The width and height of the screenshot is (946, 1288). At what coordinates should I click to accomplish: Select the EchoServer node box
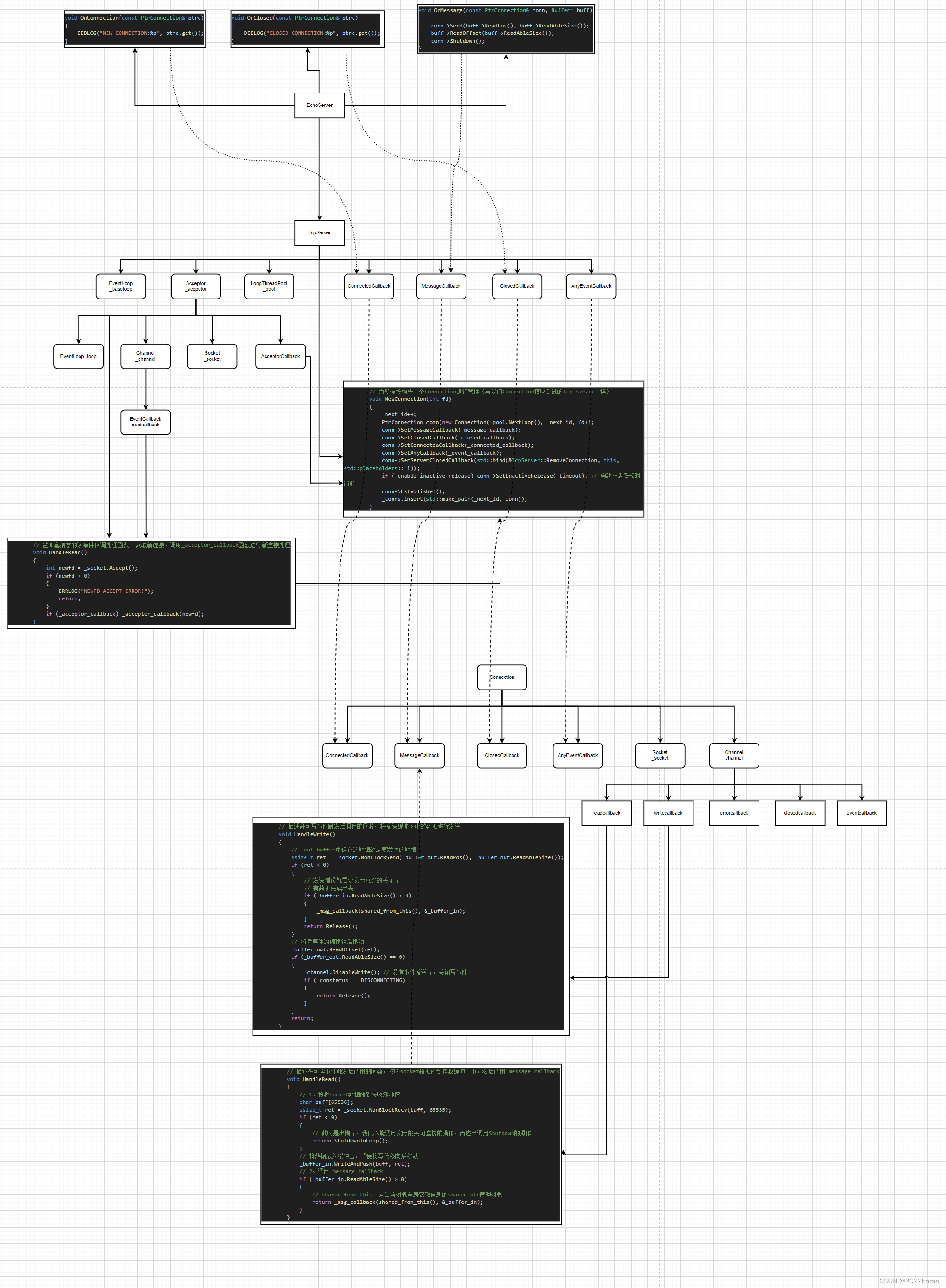click(320, 106)
